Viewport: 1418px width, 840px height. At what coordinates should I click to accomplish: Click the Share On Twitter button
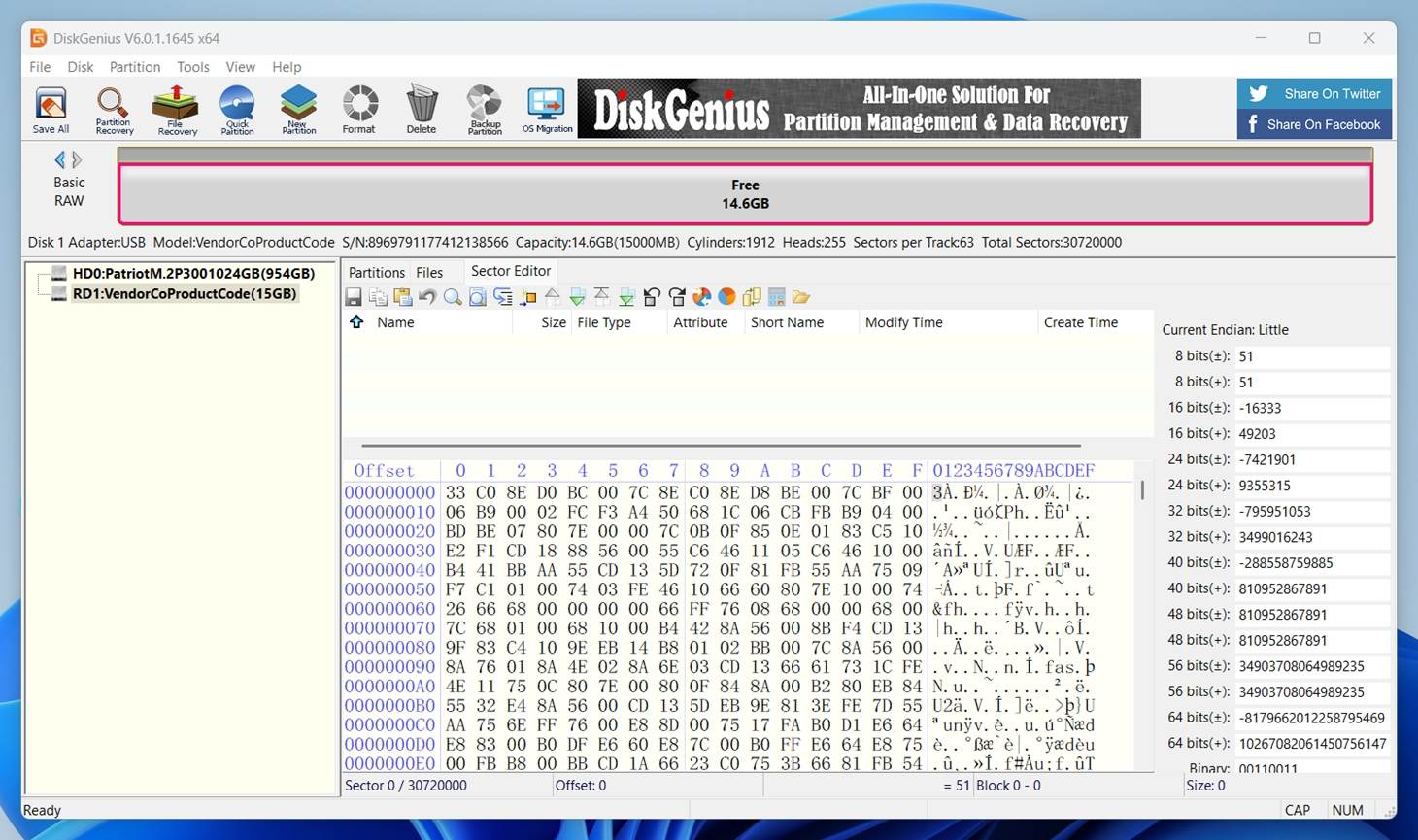pos(1314,94)
